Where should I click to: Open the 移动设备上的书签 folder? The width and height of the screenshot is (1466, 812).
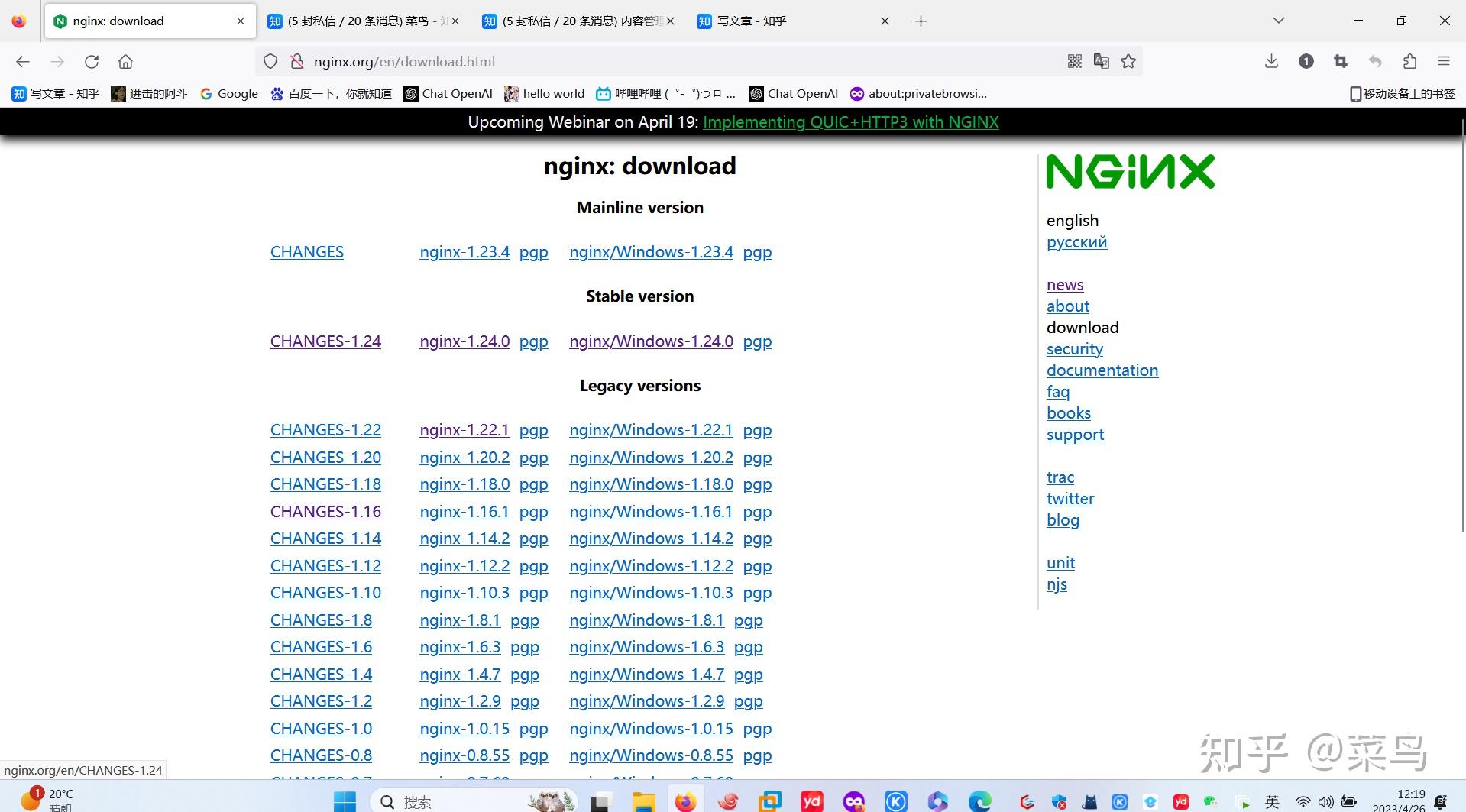click(1403, 94)
